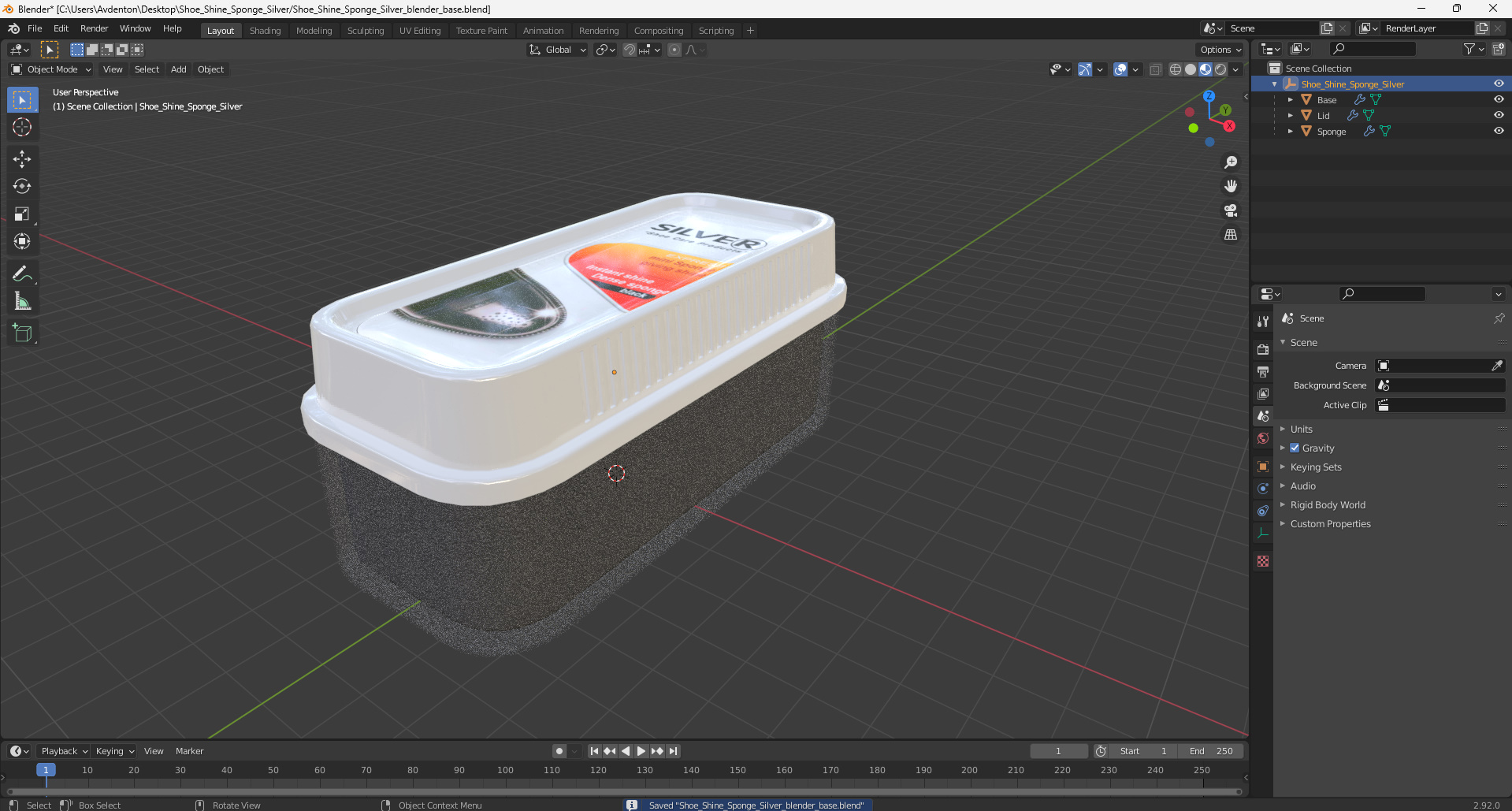This screenshot has height=811, width=1512.
Task: Switch to rendered viewport shading
Action: (1220, 69)
